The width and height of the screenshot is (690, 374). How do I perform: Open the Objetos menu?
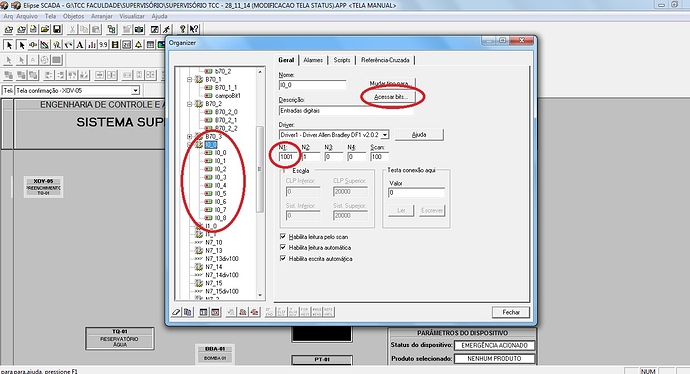tap(73, 16)
